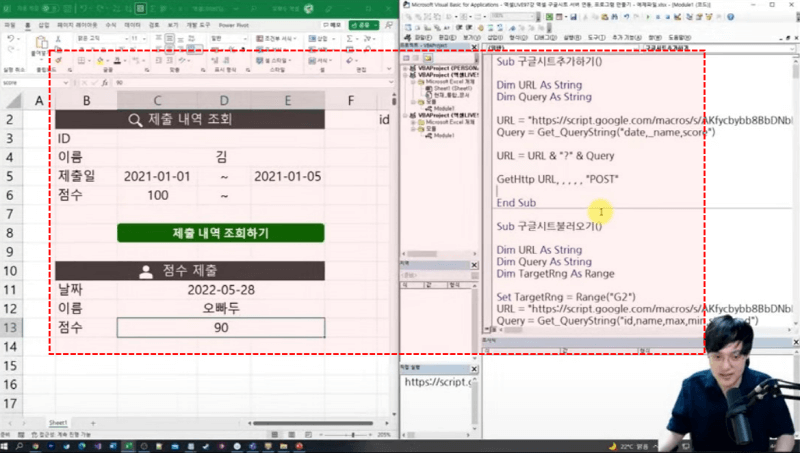Screen dimensions: 800x453
Task: Click the Excel Undo icon
Action: (x=10, y=39)
